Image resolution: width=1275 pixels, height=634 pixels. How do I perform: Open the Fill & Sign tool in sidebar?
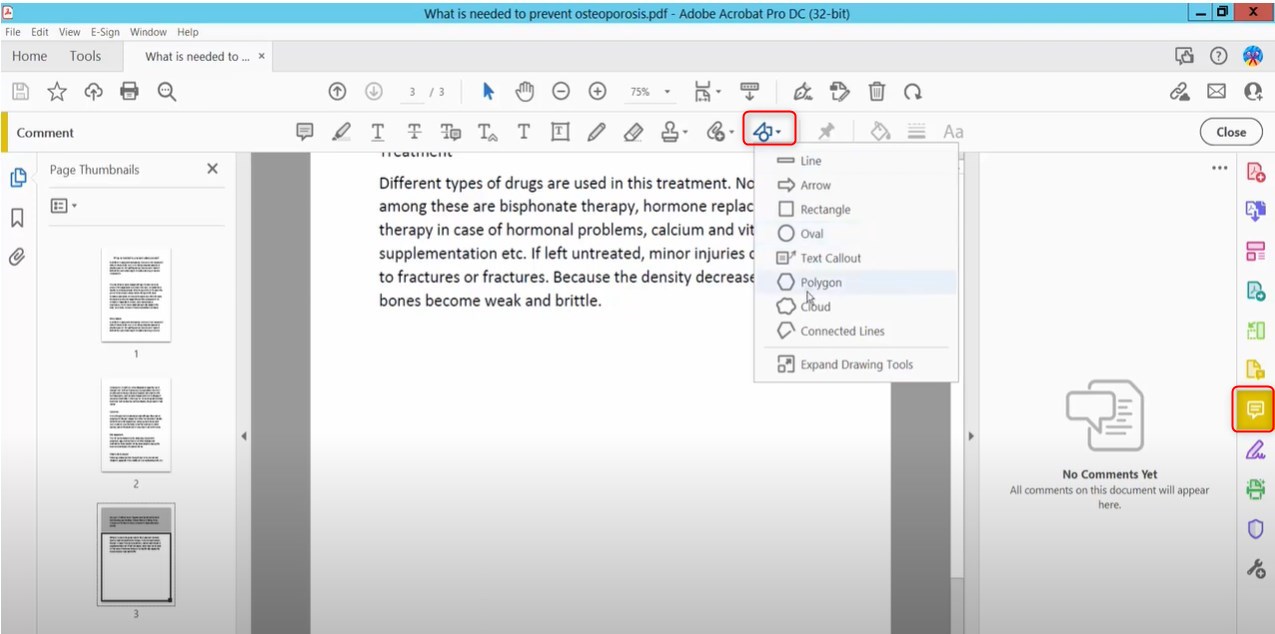tap(1255, 451)
